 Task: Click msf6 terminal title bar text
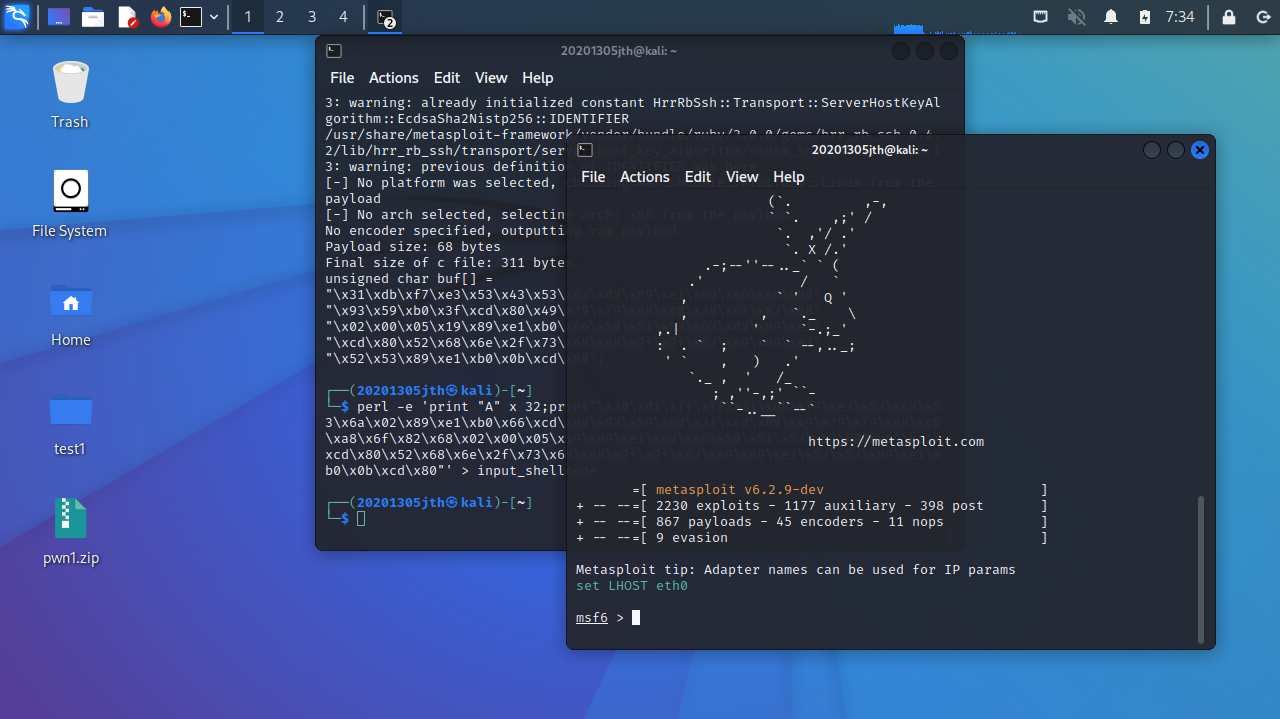pyautogui.click(x=870, y=150)
